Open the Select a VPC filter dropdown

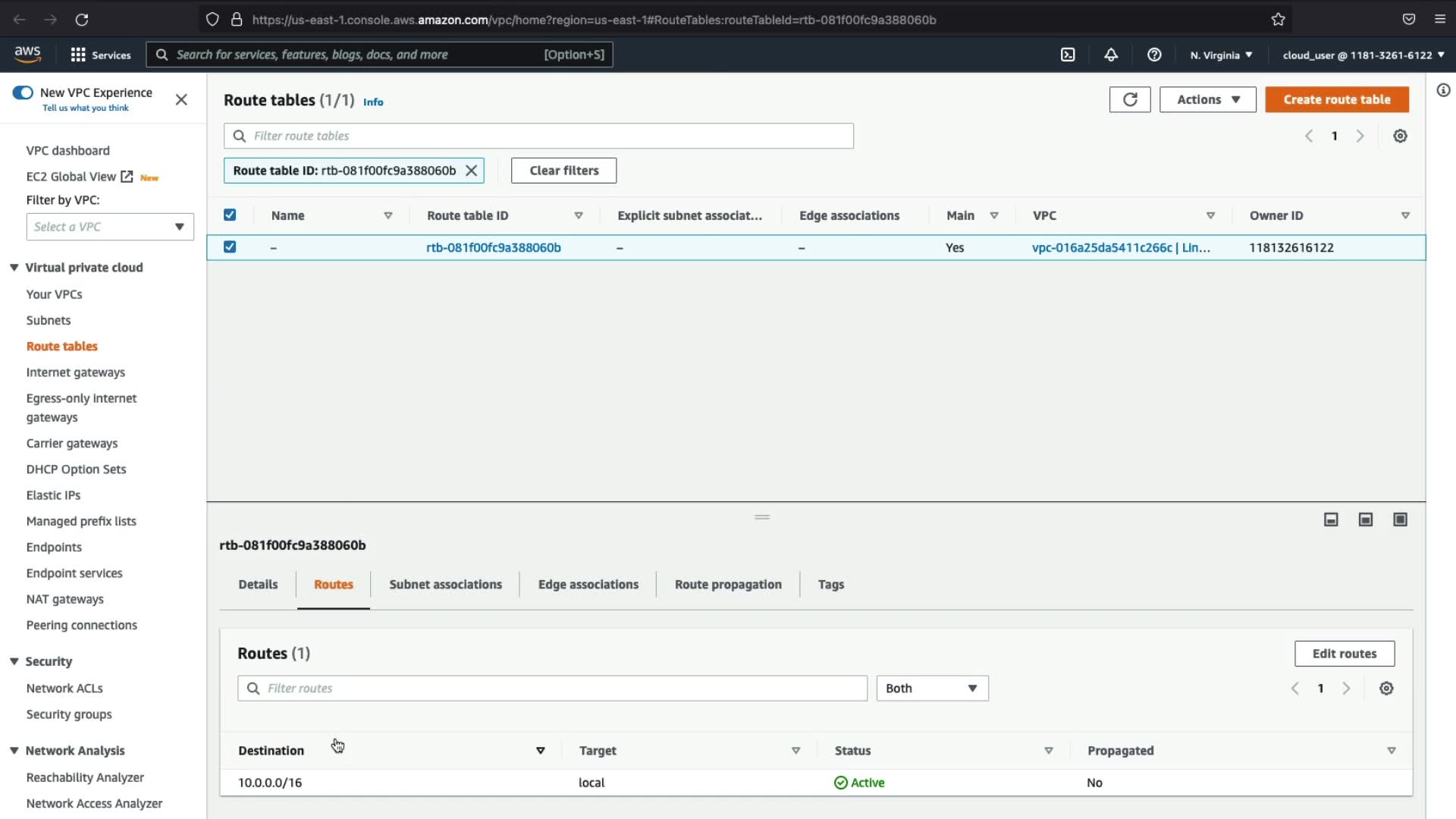coord(110,227)
